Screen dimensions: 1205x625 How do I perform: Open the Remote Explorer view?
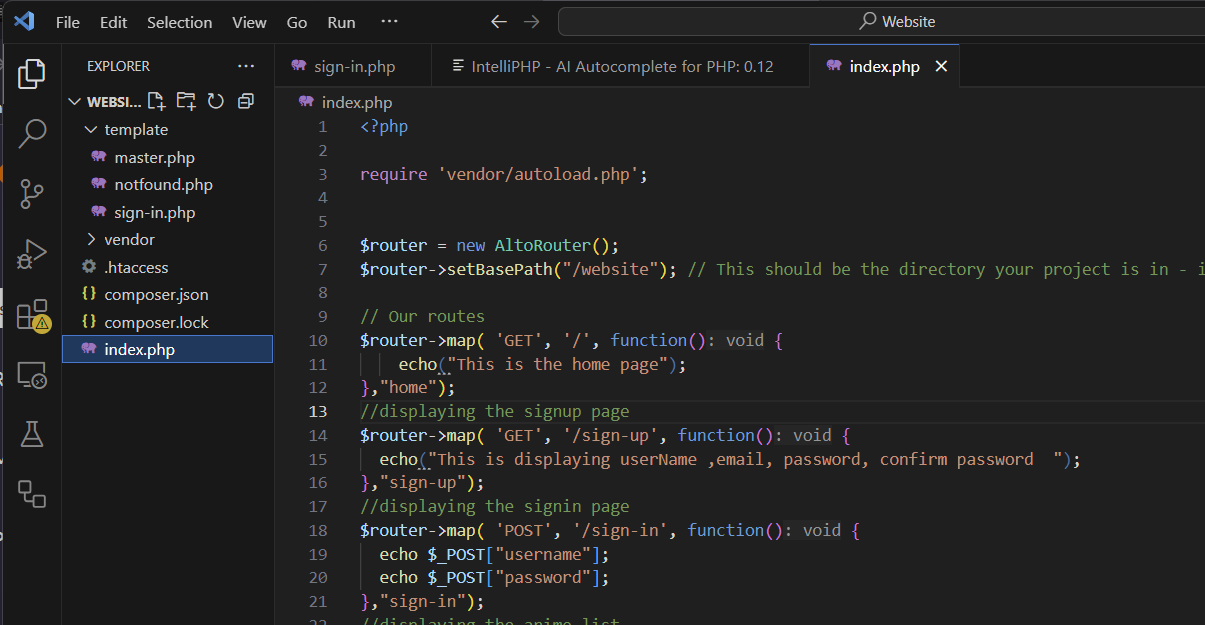32,374
